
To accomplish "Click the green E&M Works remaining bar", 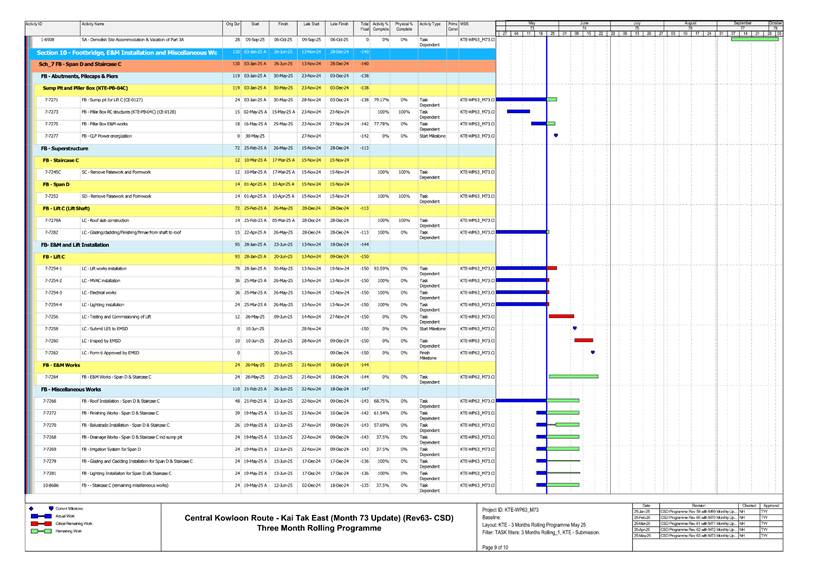I will coord(574,377).
